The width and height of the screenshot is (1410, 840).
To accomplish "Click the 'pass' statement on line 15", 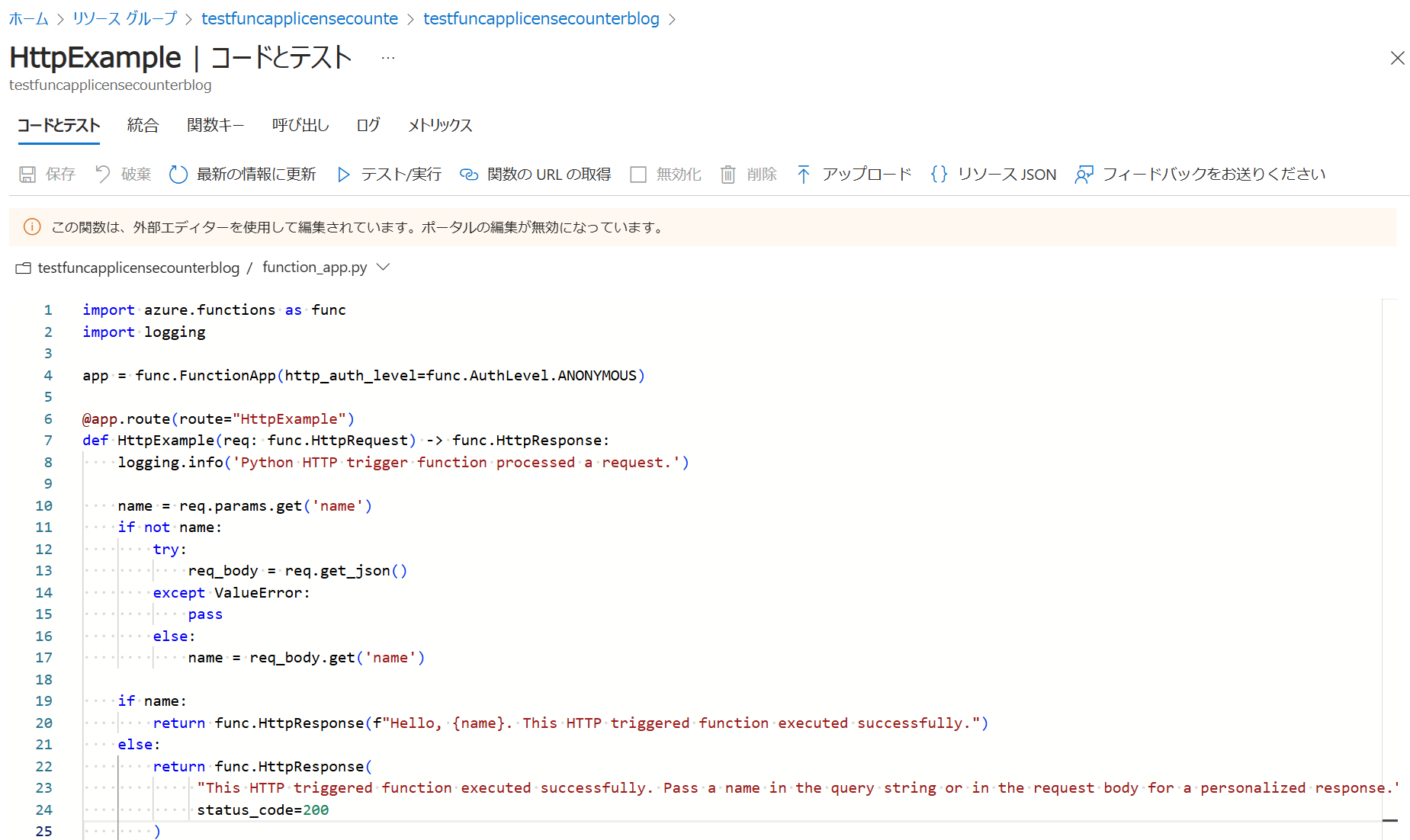I will click(x=205, y=614).
